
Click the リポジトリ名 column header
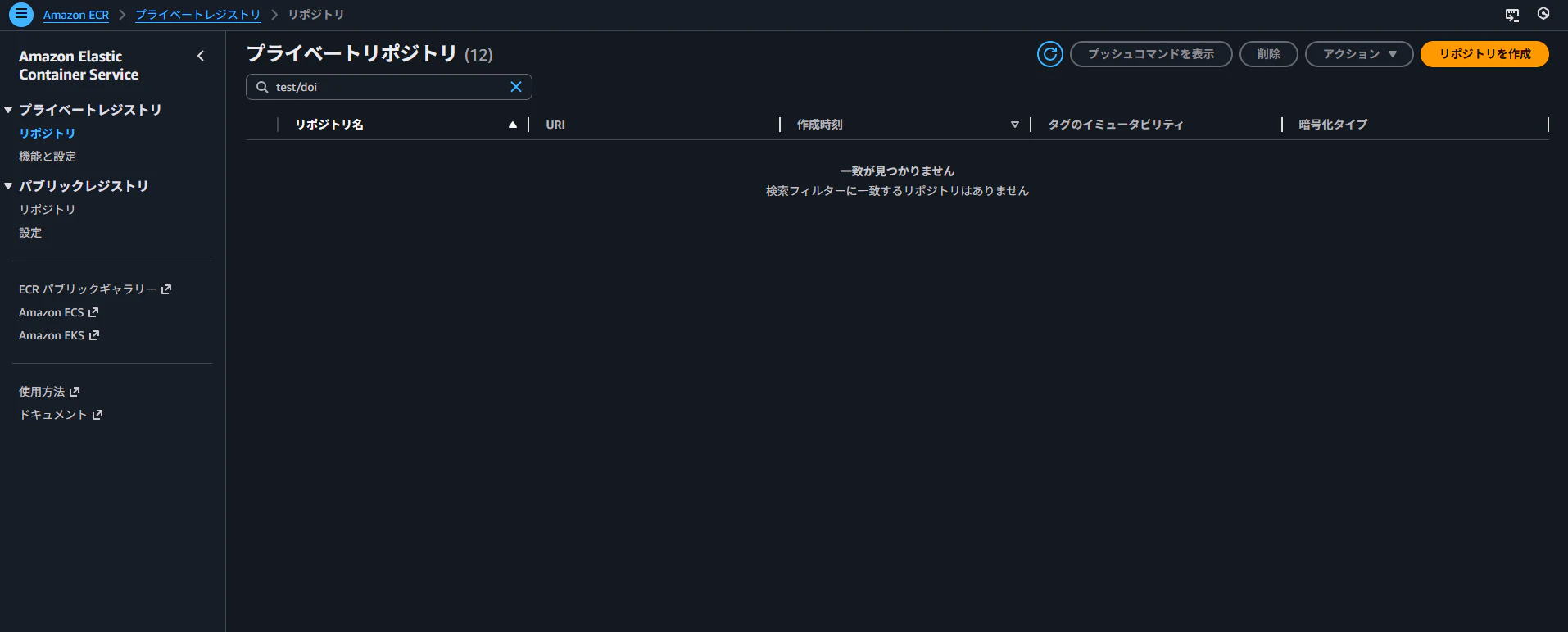329,125
